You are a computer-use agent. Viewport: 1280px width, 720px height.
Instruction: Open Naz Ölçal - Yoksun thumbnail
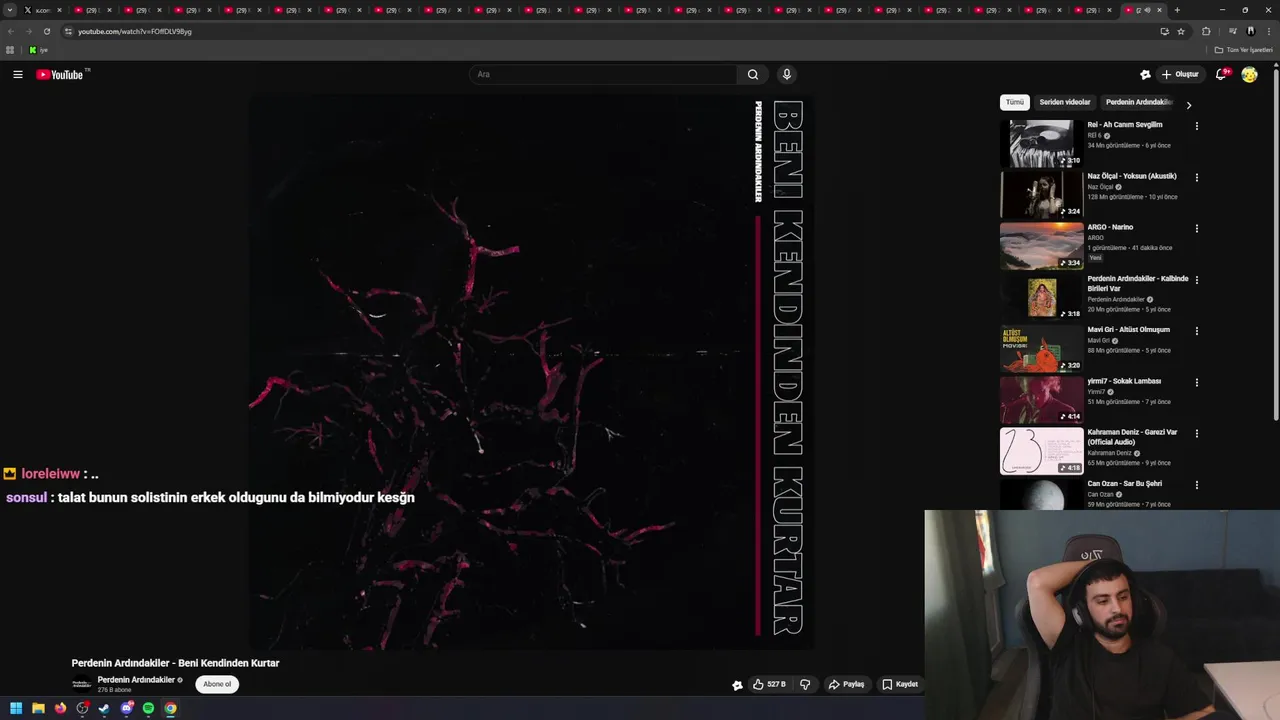(1042, 194)
